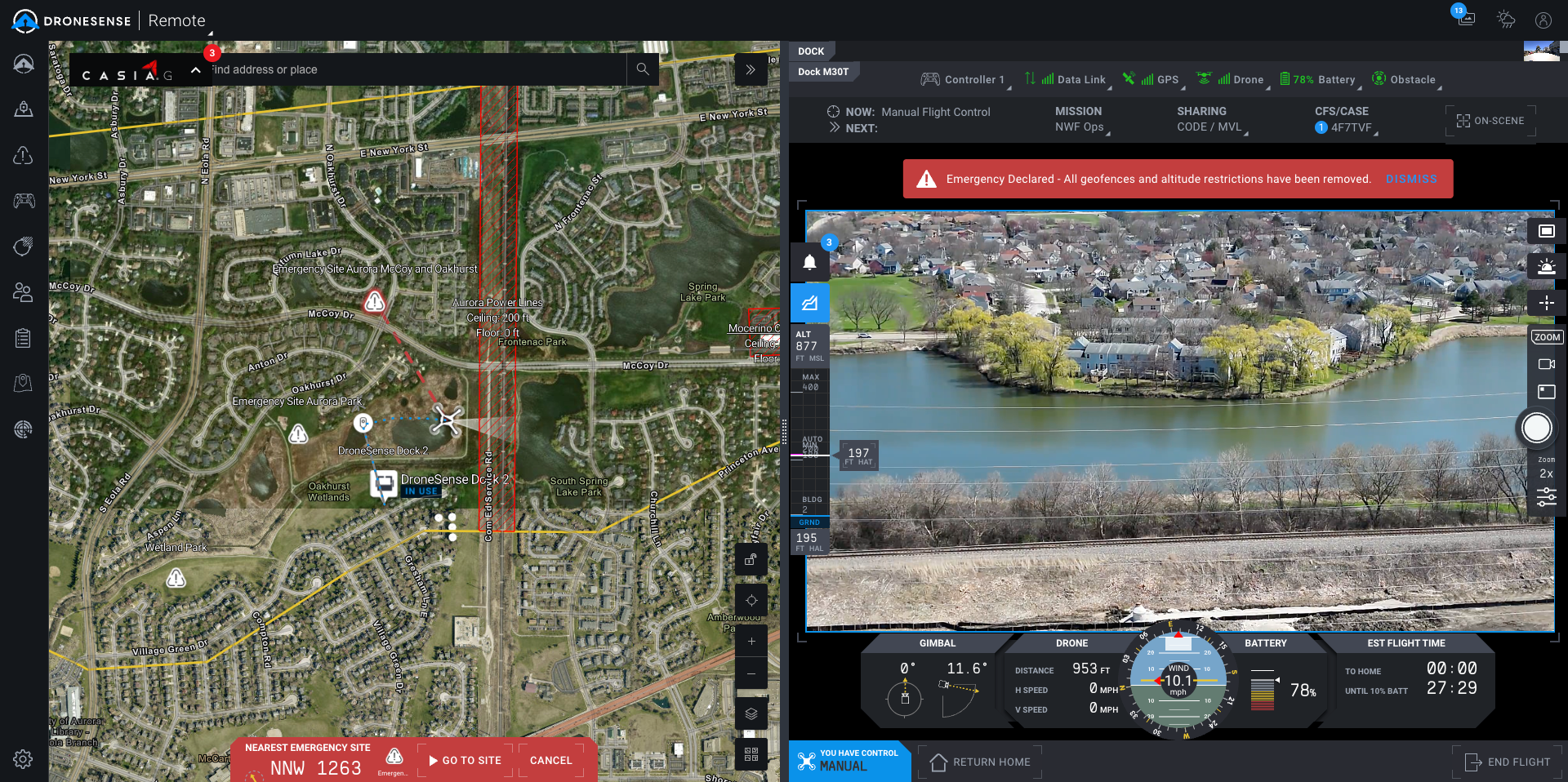Click the ON-SCENE button

click(x=1490, y=121)
